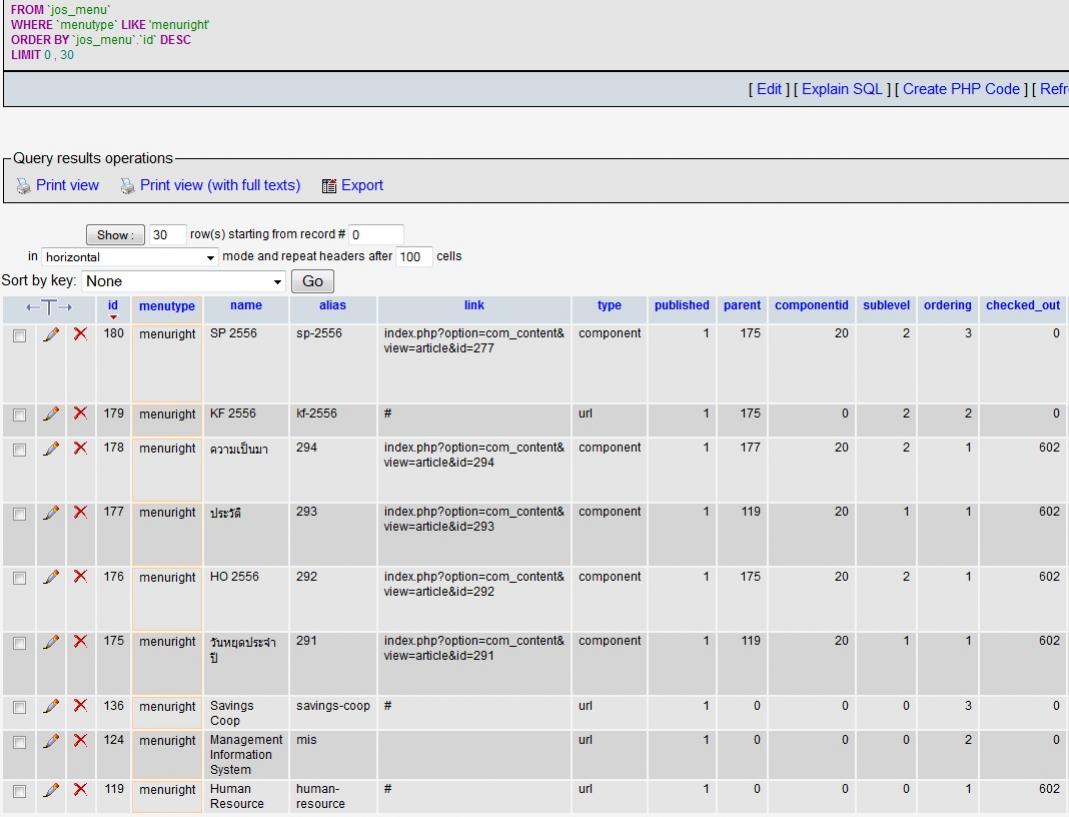Sort by the checked_out column header
Viewport: 1069px width, 817px height.
coord(1023,306)
